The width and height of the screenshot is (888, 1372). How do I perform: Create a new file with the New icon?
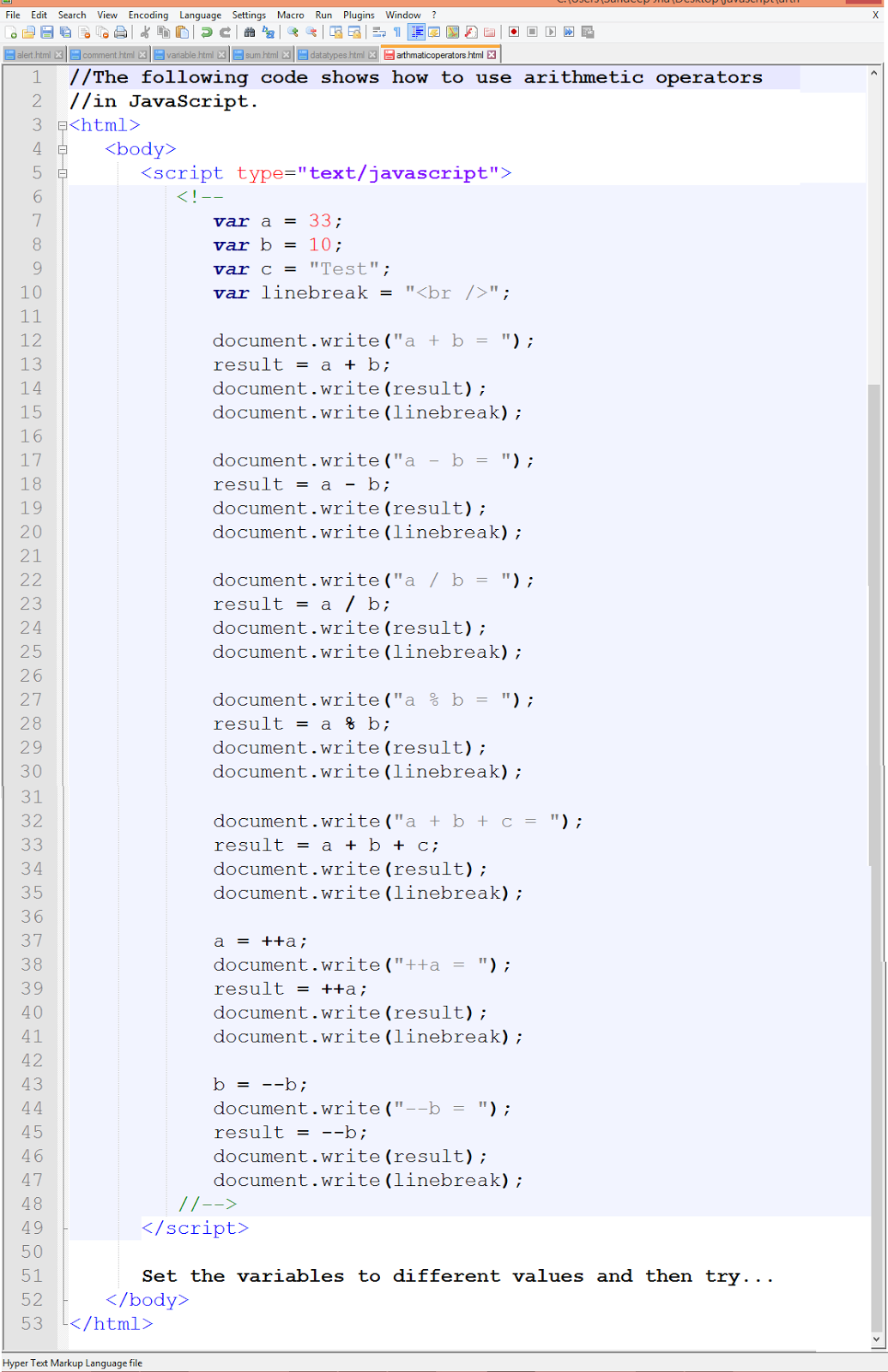[10, 32]
